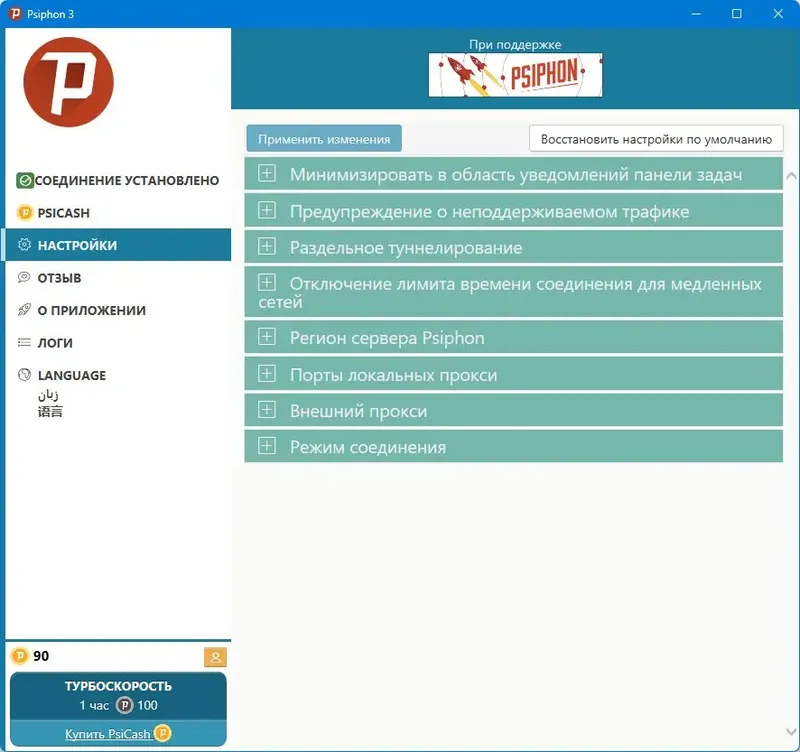Image resolution: width=800 pixels, height=752 pixels.
Task: Expand Минимизировать в область уведомлений панели задач
Action: click(513, 174)
